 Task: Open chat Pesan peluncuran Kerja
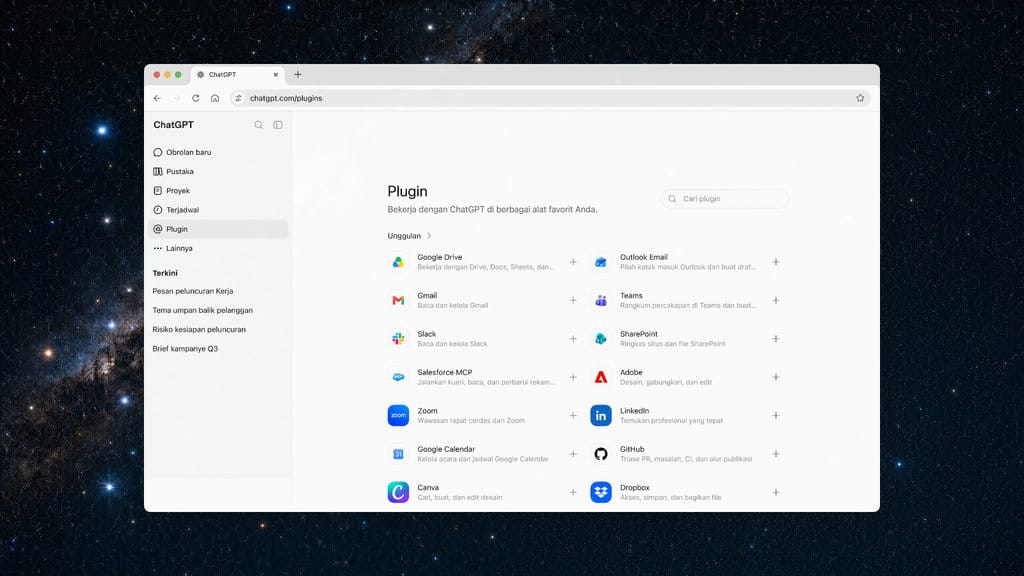(193, 291)
